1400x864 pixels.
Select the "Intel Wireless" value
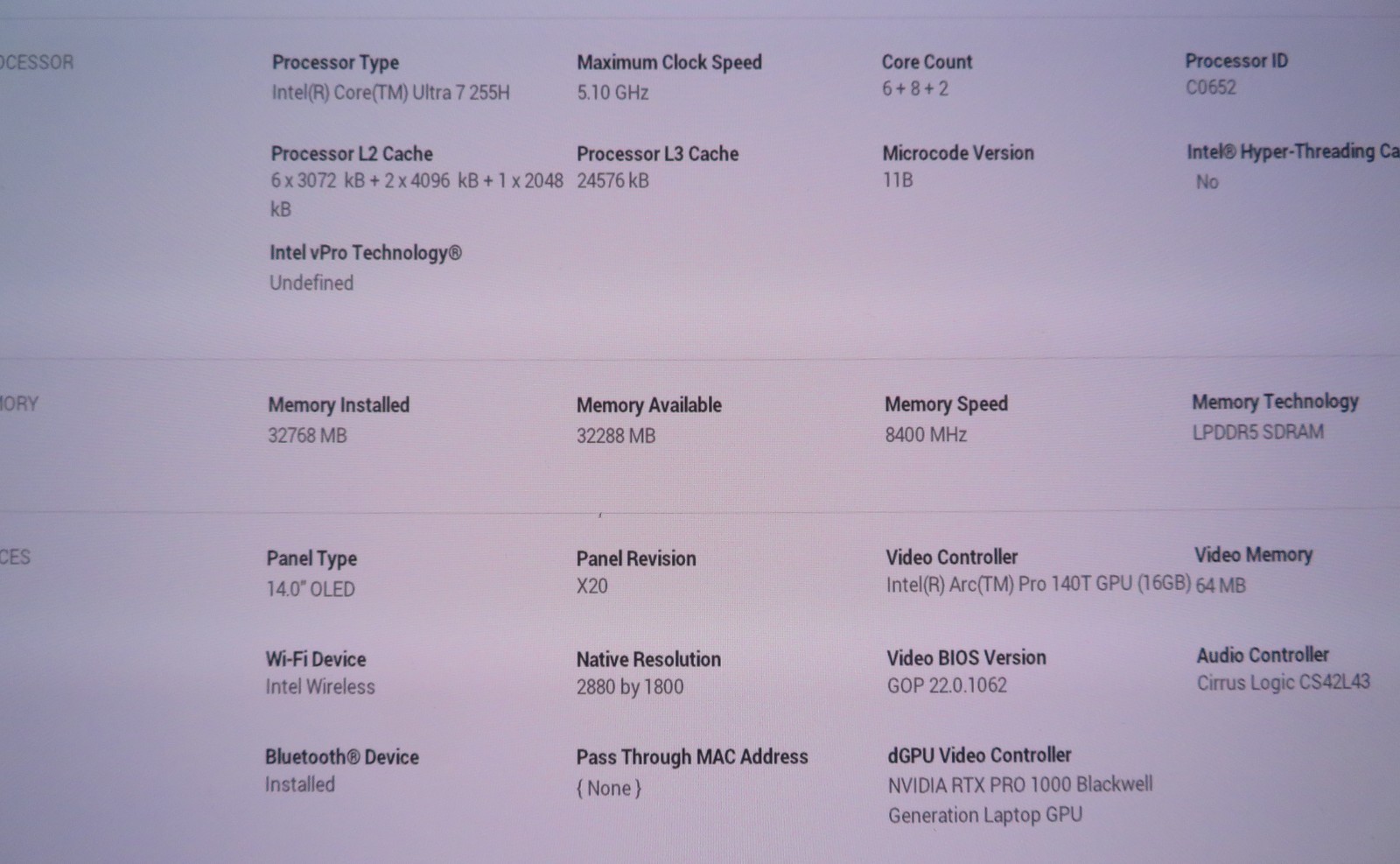[320, 687]
